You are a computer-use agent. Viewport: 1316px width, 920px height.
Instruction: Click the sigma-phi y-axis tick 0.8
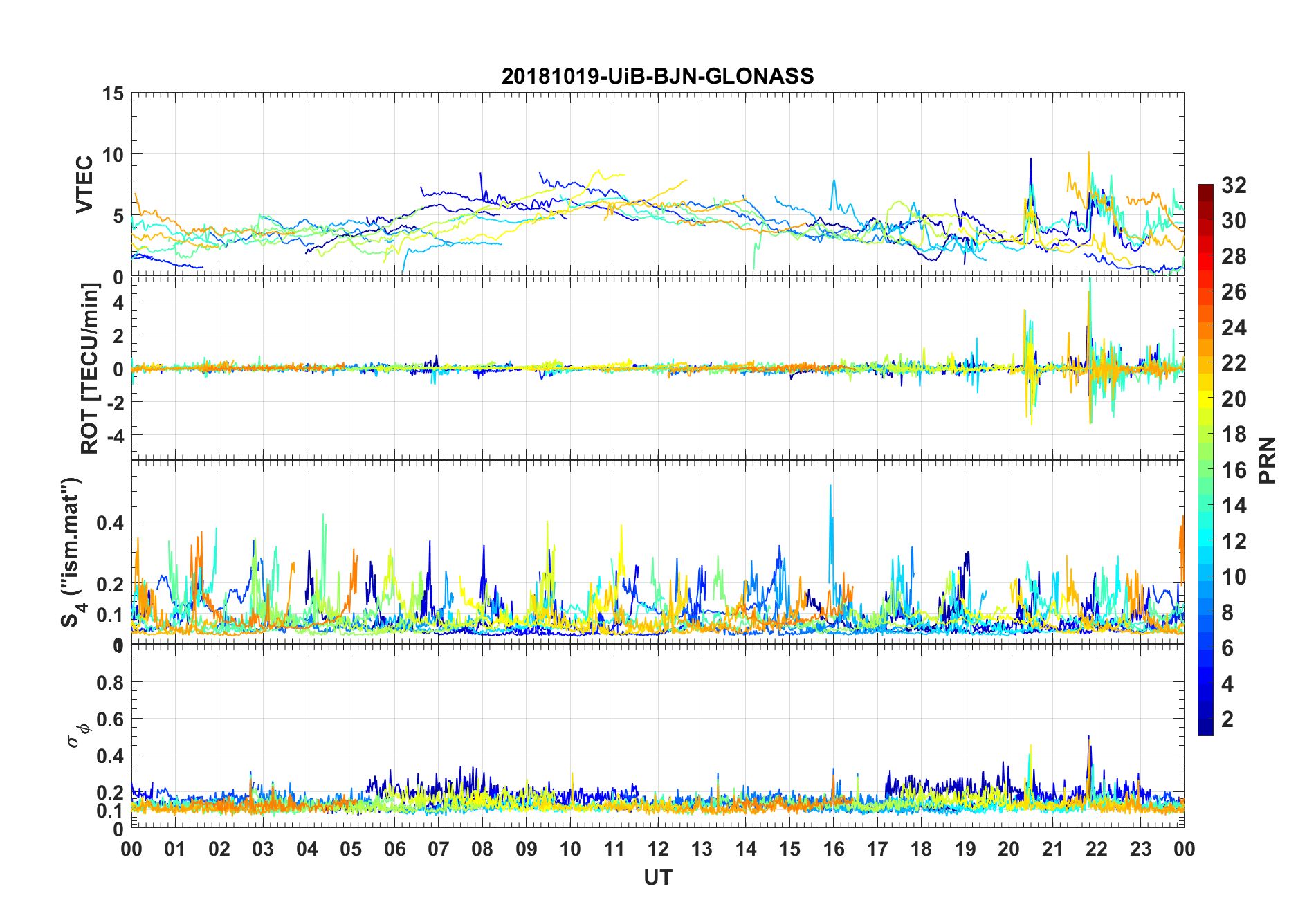110,683
